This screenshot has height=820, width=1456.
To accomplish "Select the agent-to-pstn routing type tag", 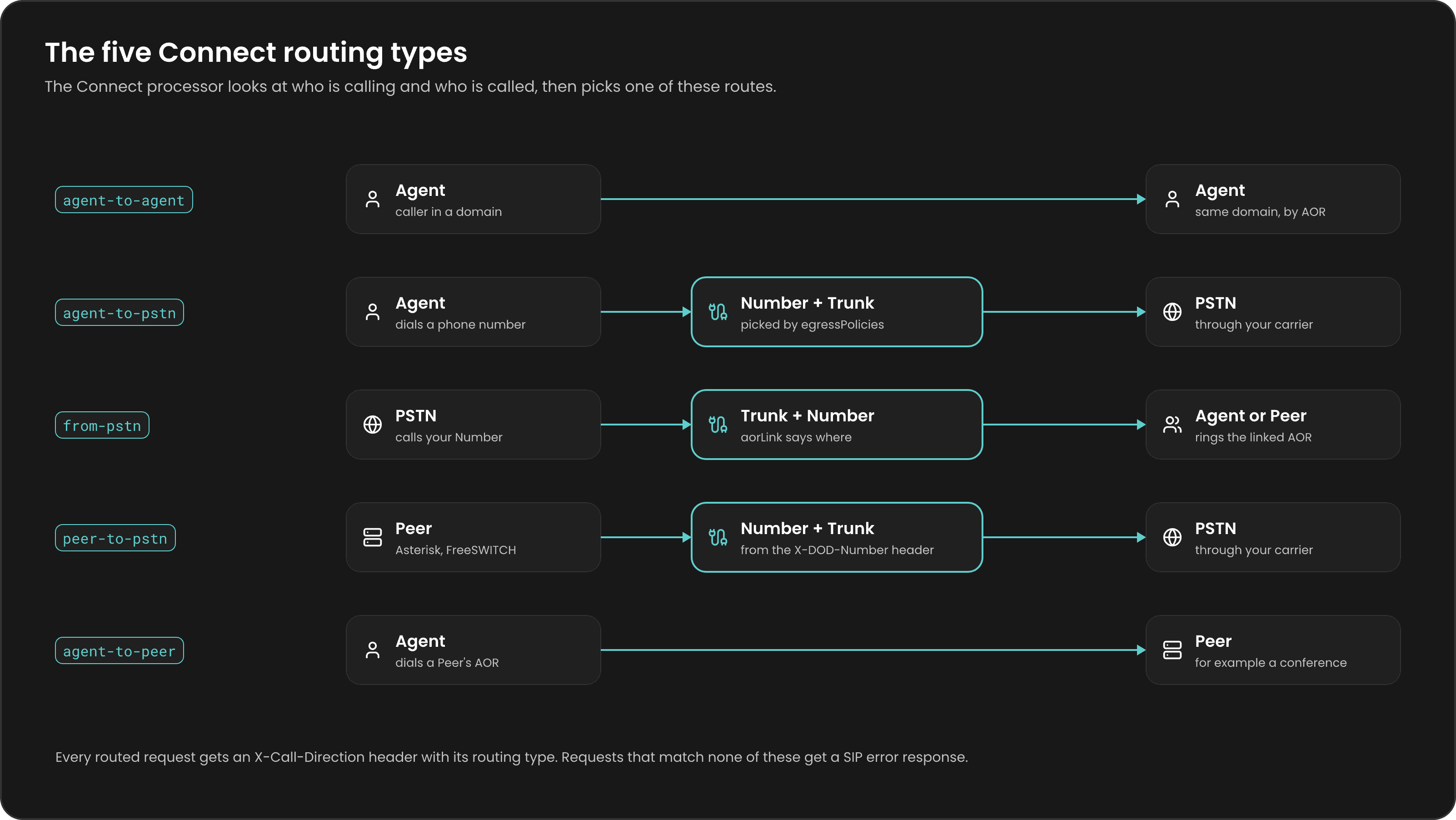I will [x=119, y=312].
